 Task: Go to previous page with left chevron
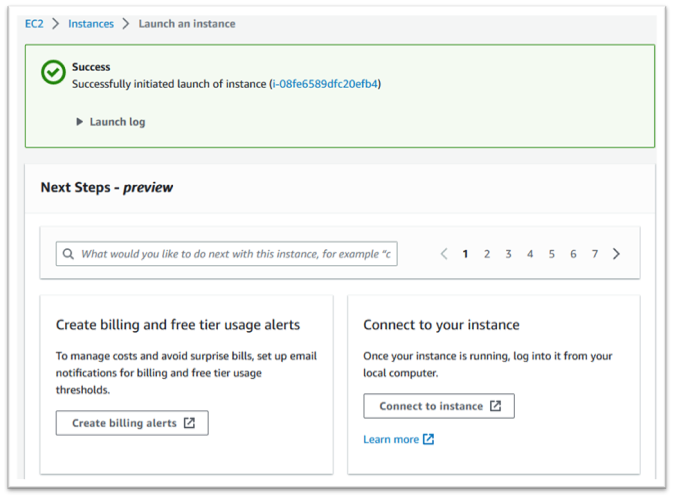[x=444, y=254]
